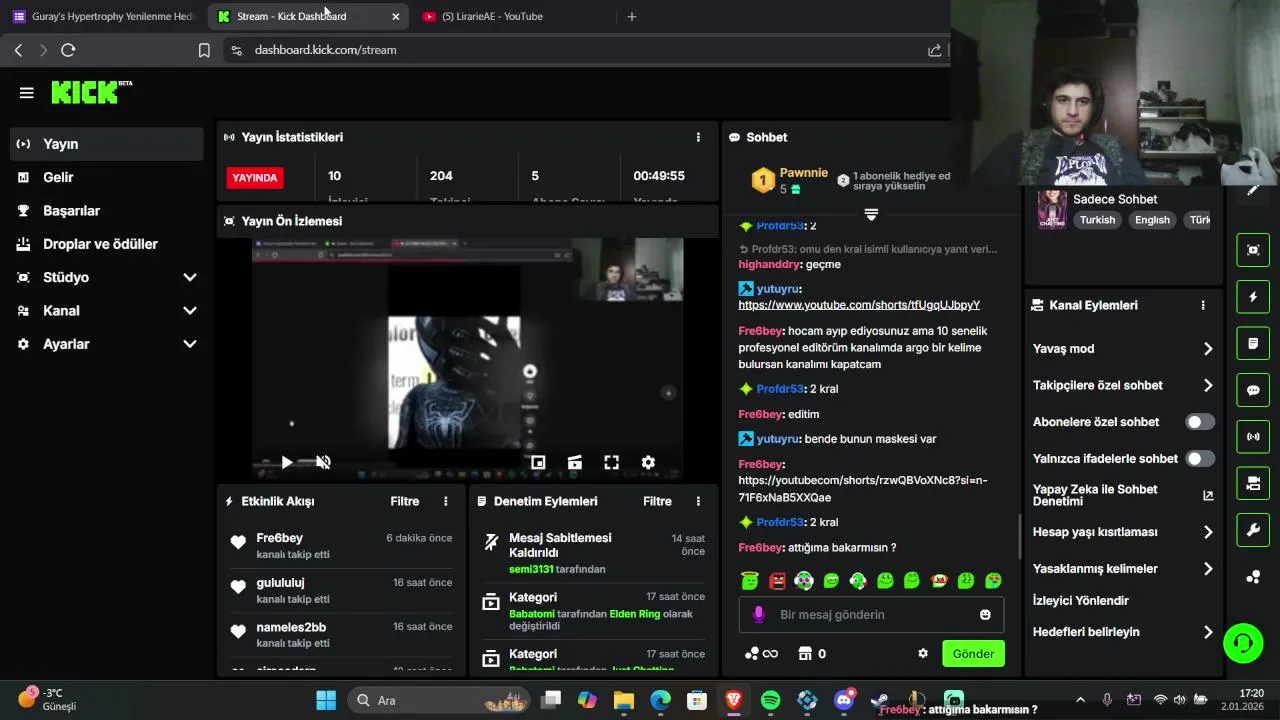
Task: Open external link for Yapay Zeka ile Sohbet Denetimi
Action: [1208, 495]
